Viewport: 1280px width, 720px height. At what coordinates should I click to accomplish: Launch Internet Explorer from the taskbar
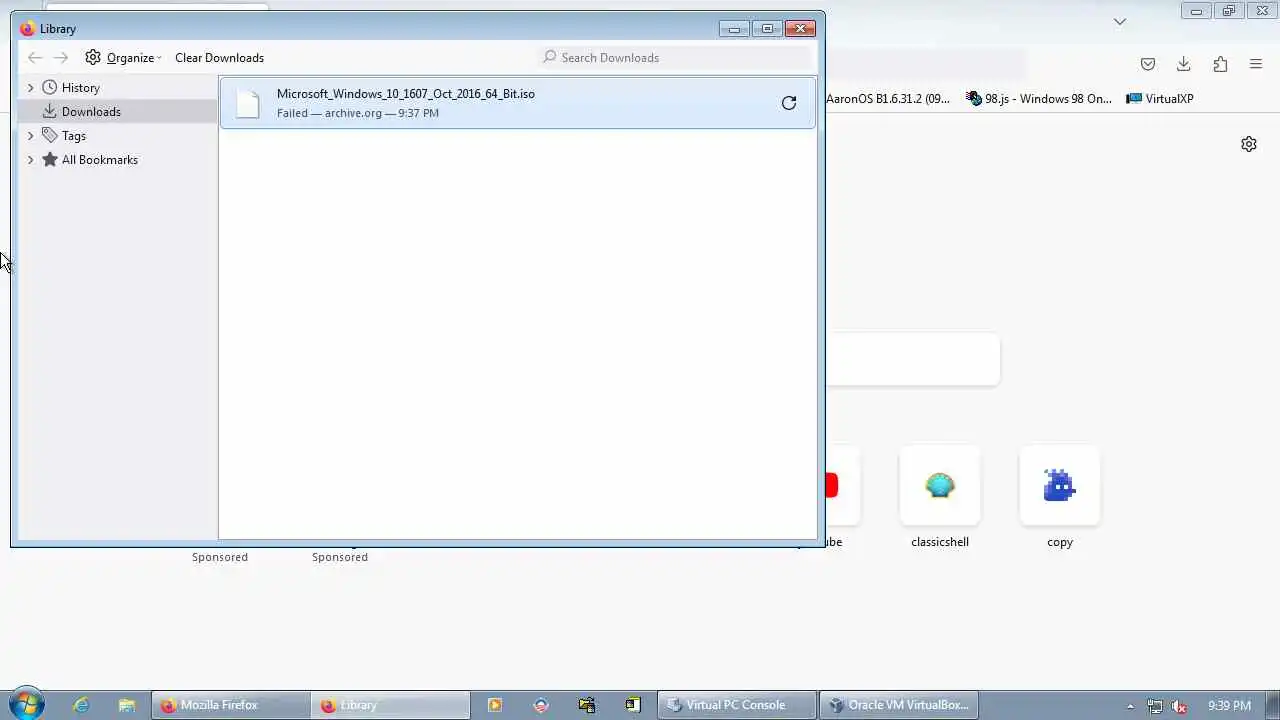[x=81, y=705]
